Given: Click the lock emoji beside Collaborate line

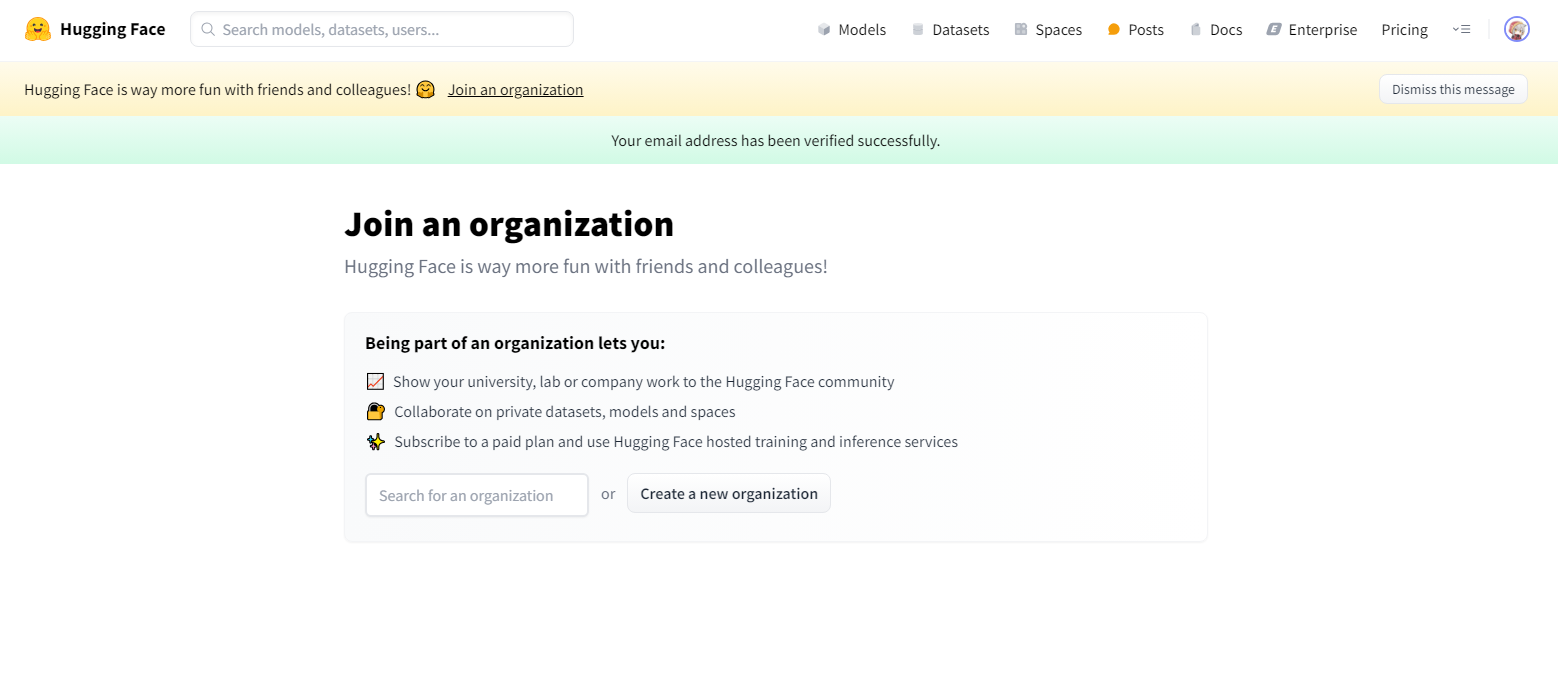Looking at the screenshot, I should pos(376,411).
